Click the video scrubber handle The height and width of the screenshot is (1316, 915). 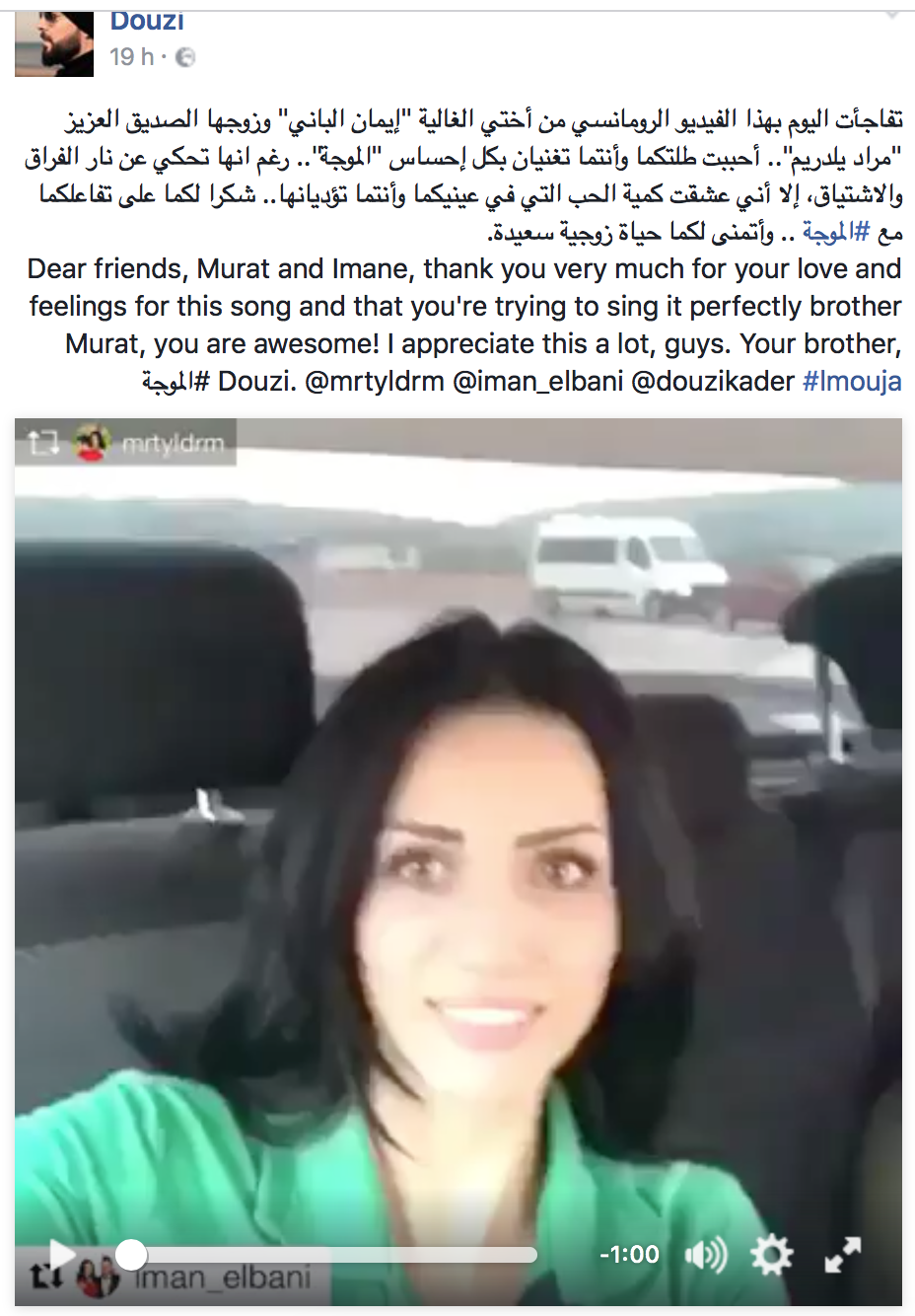click(x=131, y=1255)
